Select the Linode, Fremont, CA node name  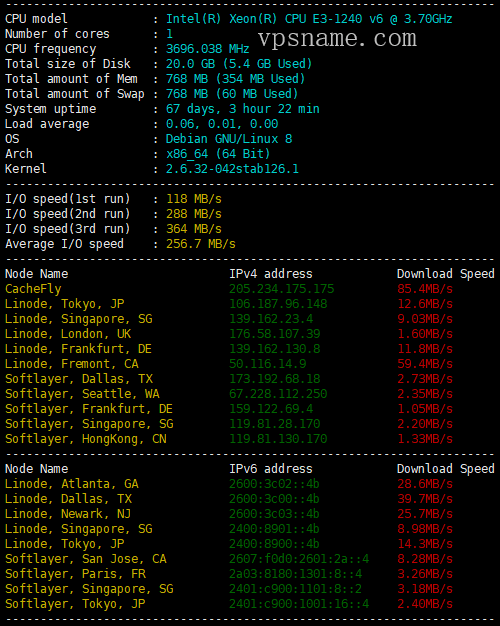pos(71,364)
